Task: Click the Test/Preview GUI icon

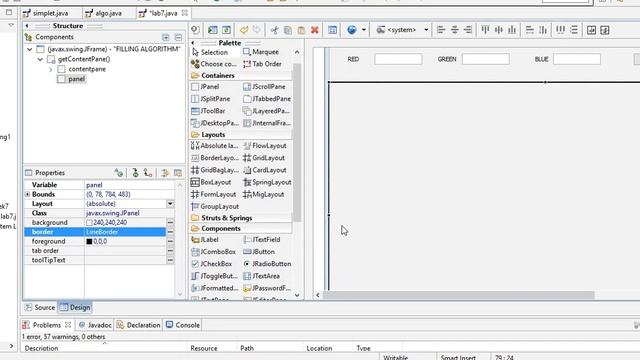Action: coord(213,30)
